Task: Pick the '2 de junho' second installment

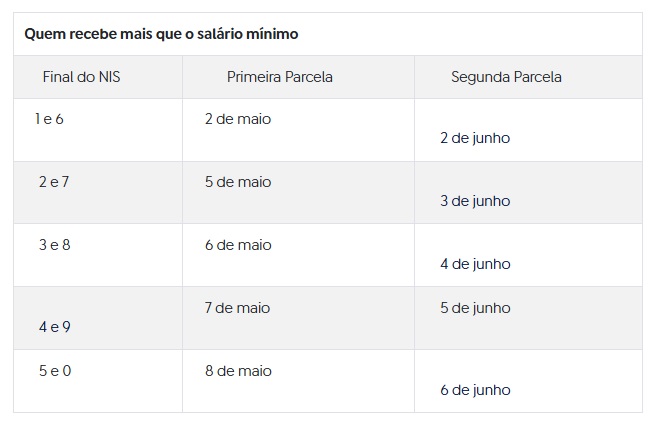Action: [x=475, y=138]
